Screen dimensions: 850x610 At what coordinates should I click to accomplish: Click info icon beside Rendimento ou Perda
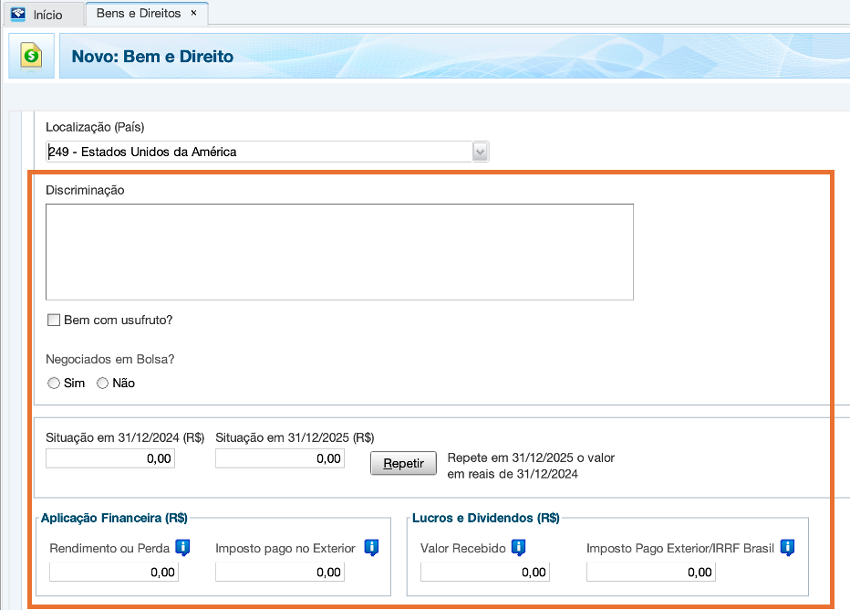click(182, 547)
